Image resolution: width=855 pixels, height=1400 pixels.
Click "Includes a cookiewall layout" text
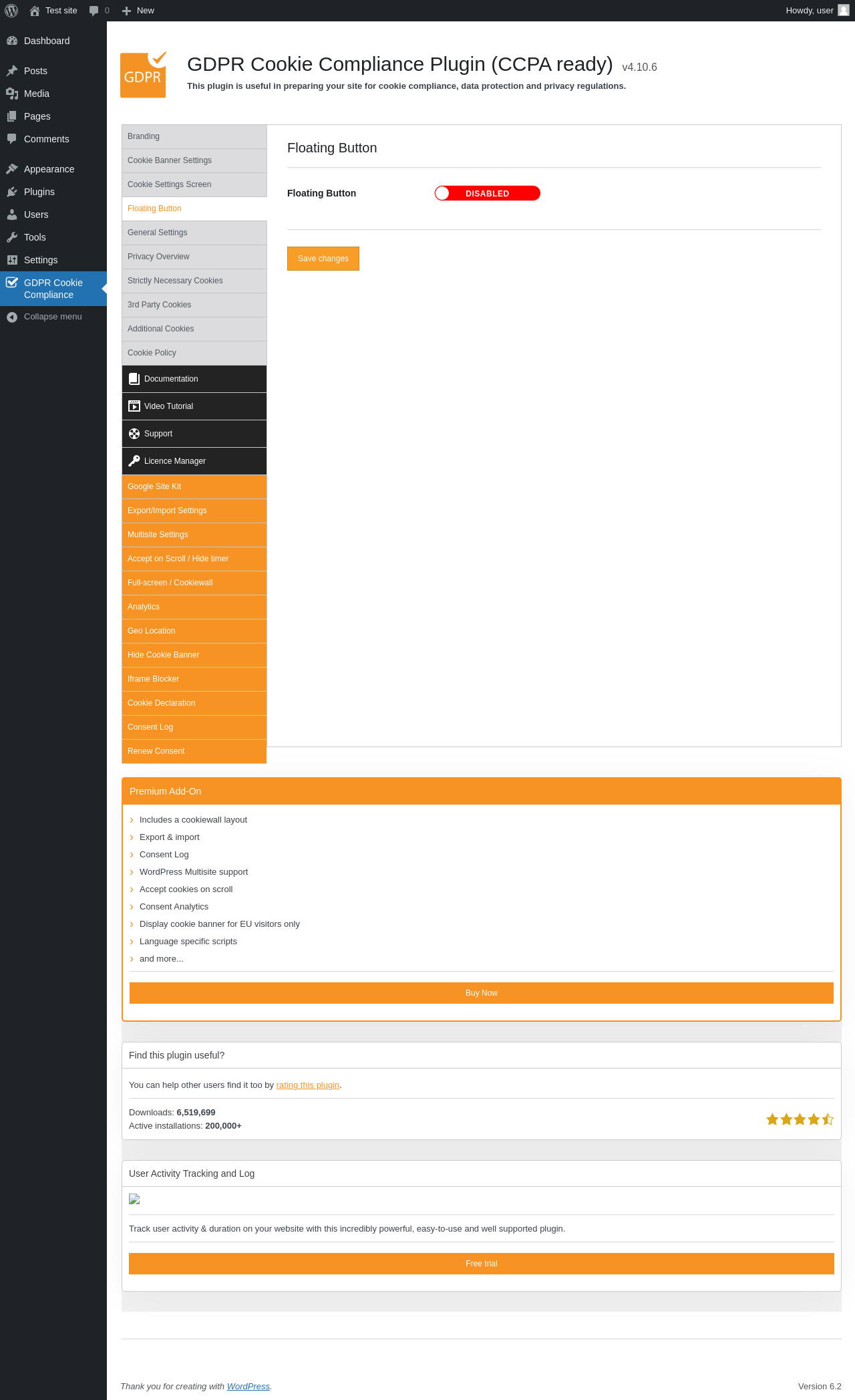(193, 820)
